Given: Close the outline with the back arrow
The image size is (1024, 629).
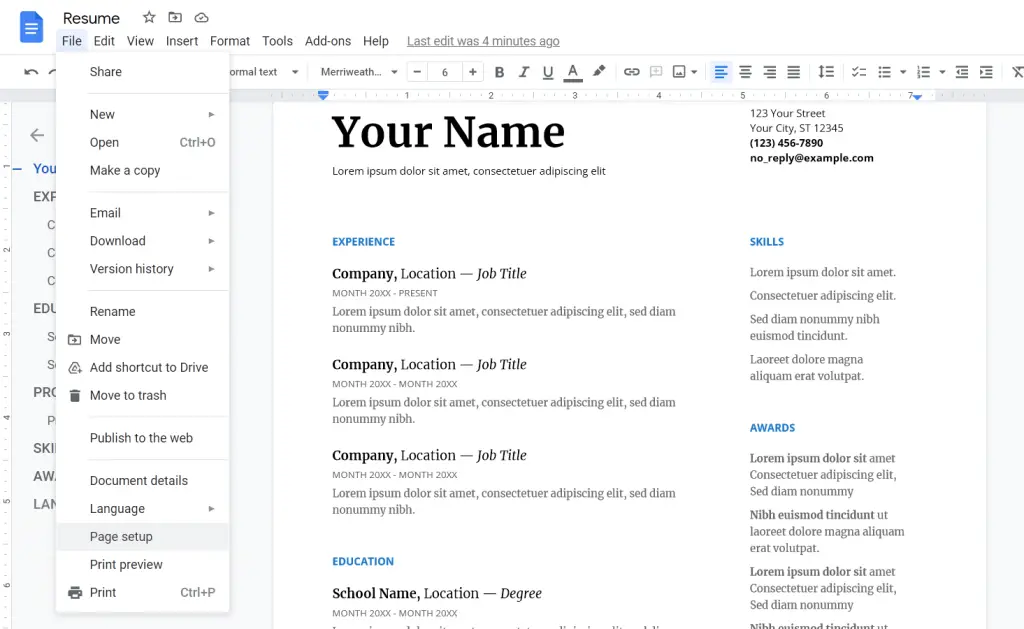Looking at the screenshot, I should [37, 135].
